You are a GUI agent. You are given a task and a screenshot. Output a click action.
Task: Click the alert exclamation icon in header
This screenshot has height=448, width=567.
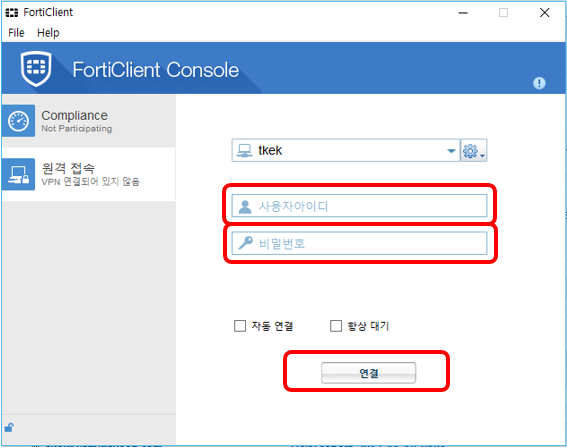click(539, 83)
